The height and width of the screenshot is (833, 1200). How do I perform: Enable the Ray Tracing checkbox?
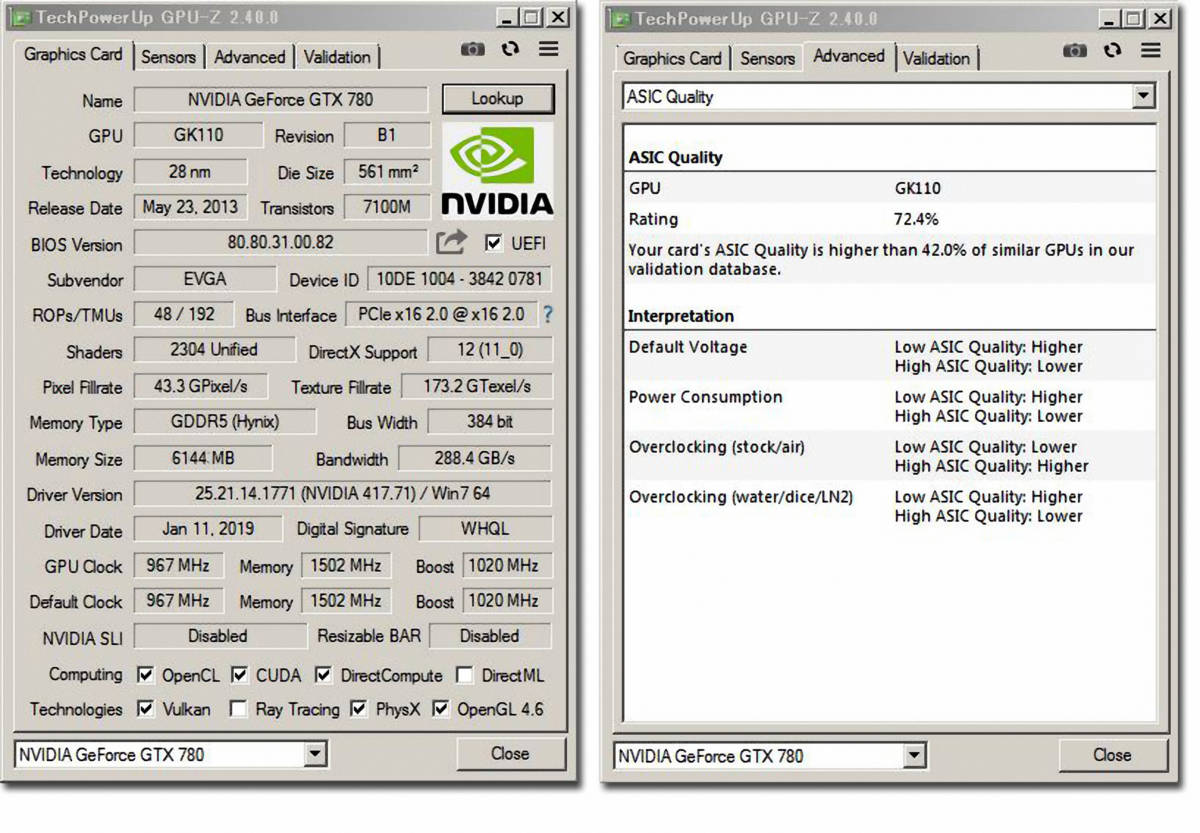point(237,709)
